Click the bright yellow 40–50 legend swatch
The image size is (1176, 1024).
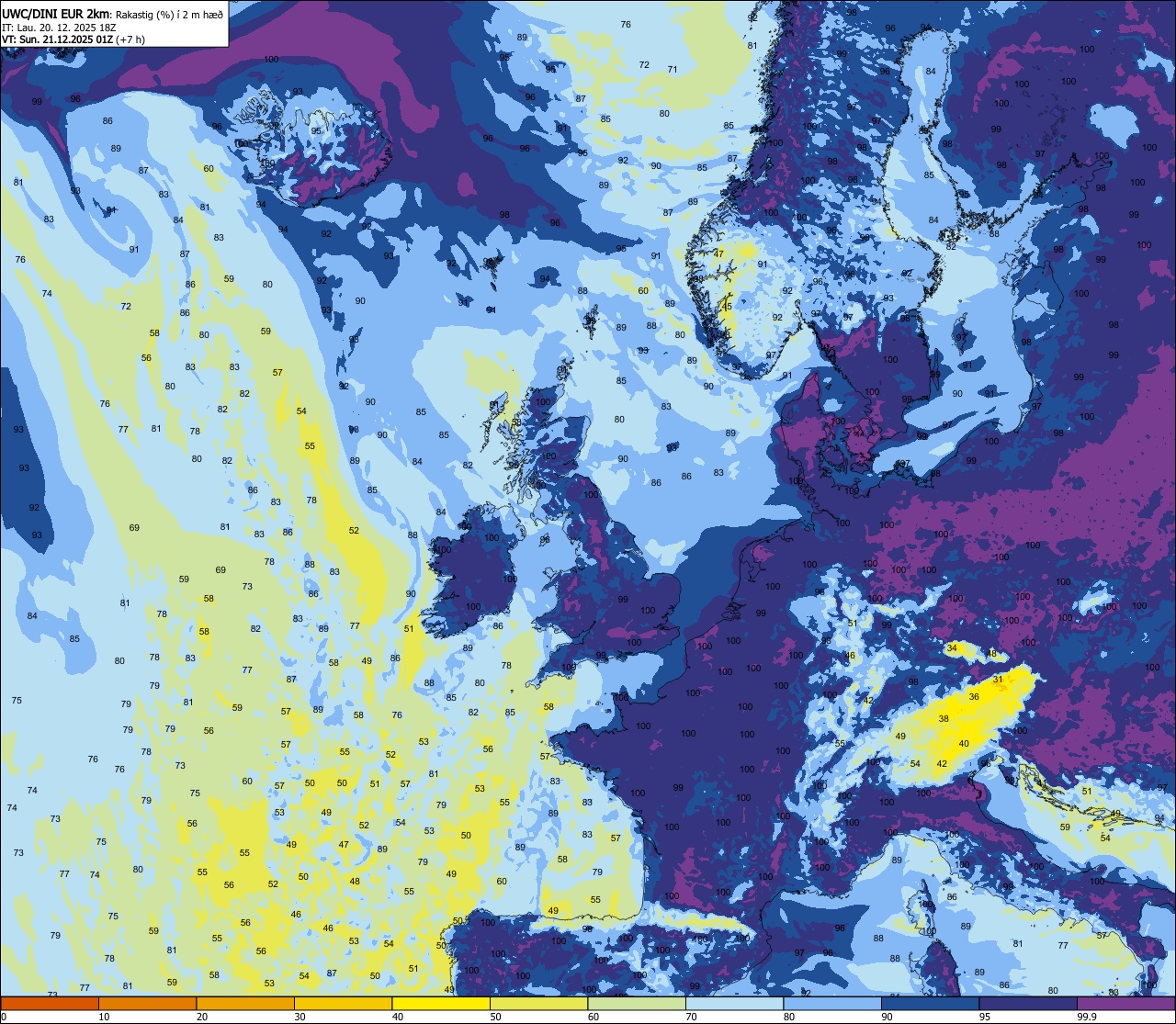click(x=441, y=1003)
